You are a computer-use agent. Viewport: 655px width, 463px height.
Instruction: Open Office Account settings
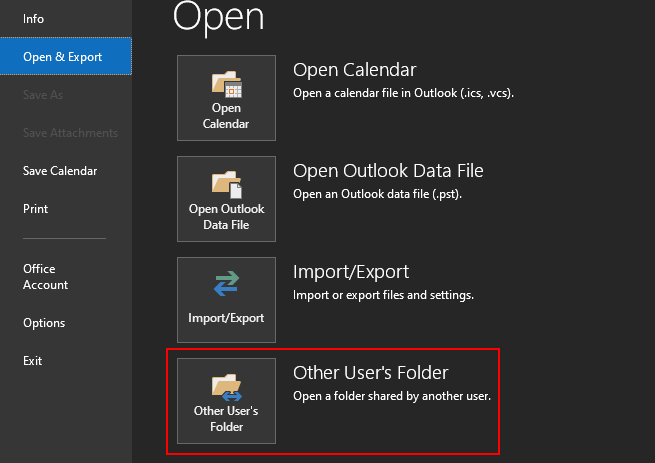[x=46, y=277]
